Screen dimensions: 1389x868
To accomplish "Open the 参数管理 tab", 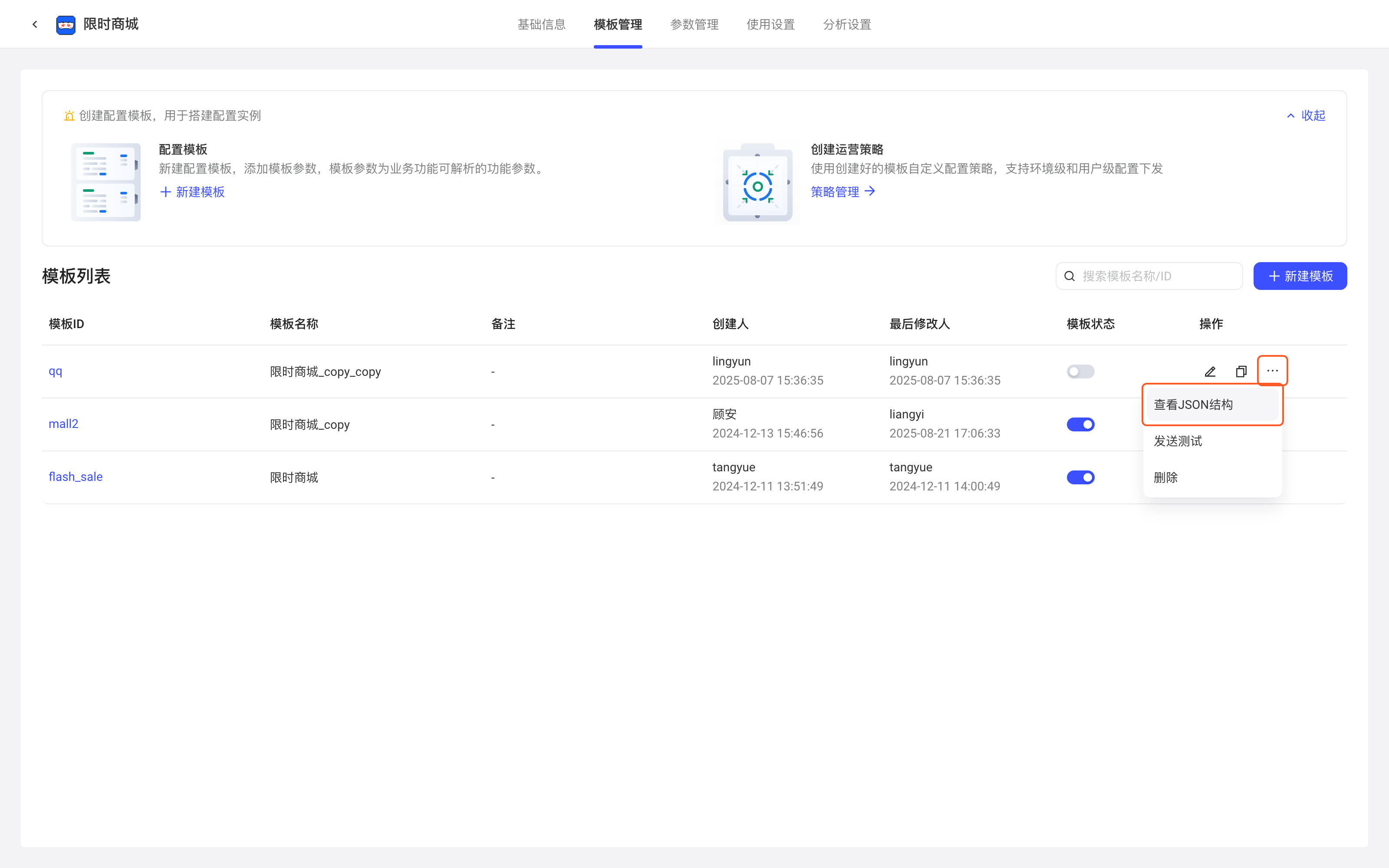I will [694, 25].
